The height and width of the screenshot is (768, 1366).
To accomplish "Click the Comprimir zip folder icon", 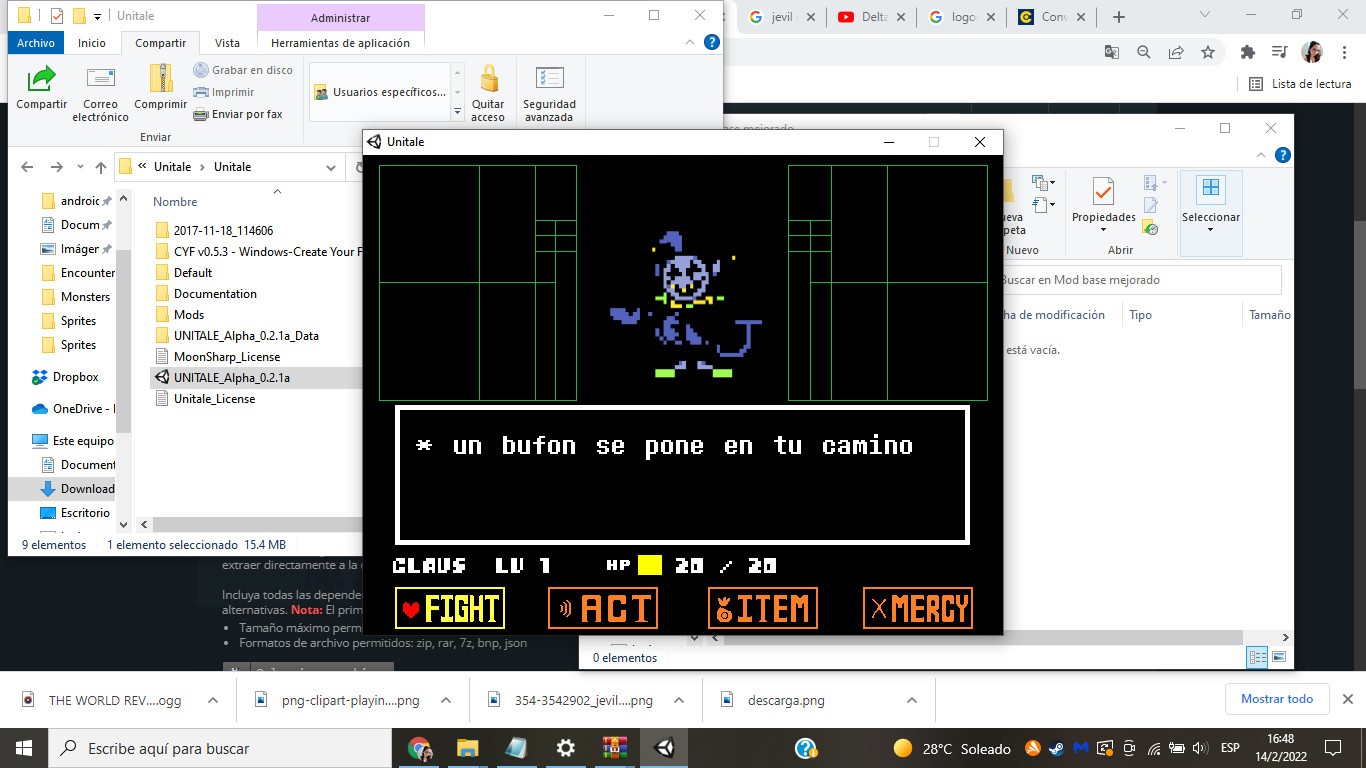I will 160,88.
